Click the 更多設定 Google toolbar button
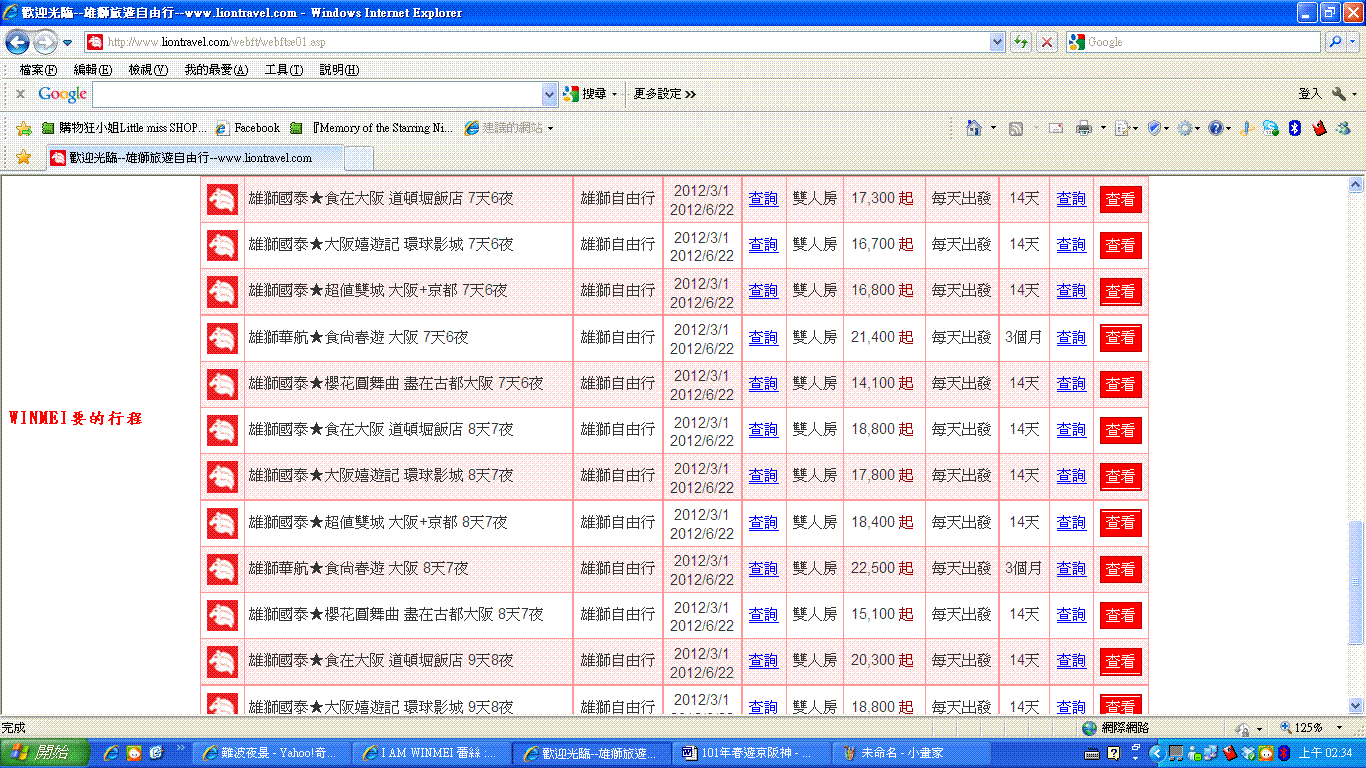Image resolution: width=1366 pixels, height=768 pixels. 664,94
